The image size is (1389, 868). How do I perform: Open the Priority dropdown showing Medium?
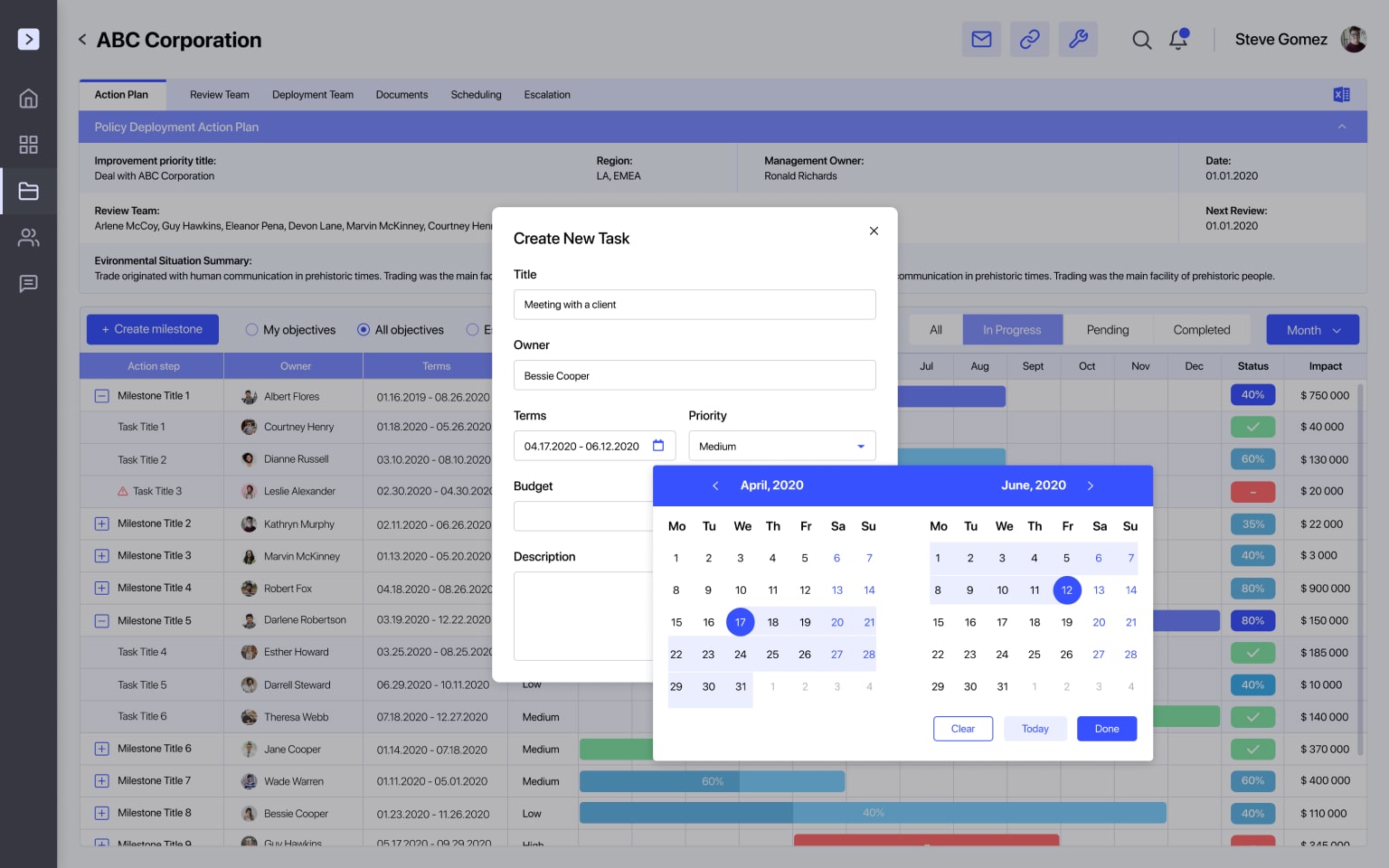[781, 446]
